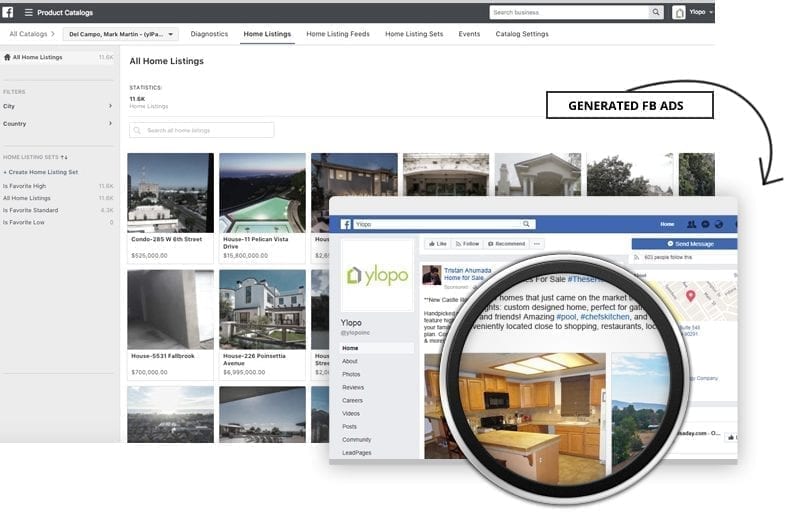Screen dimensions: 793x512
Task: Click the search magnifier in Search business box
Action: click(655, 12)
